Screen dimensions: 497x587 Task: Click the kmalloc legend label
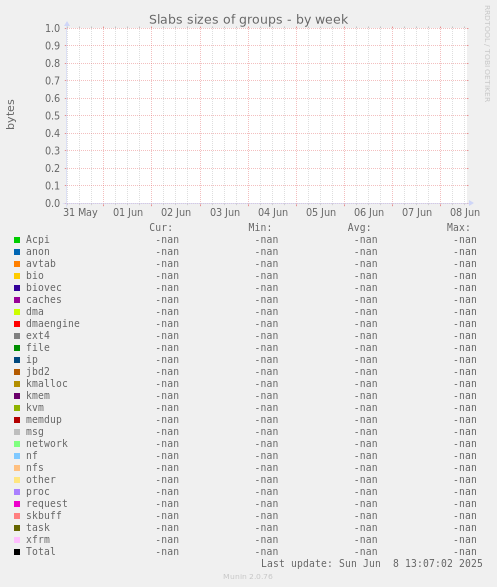coord(47,384)
